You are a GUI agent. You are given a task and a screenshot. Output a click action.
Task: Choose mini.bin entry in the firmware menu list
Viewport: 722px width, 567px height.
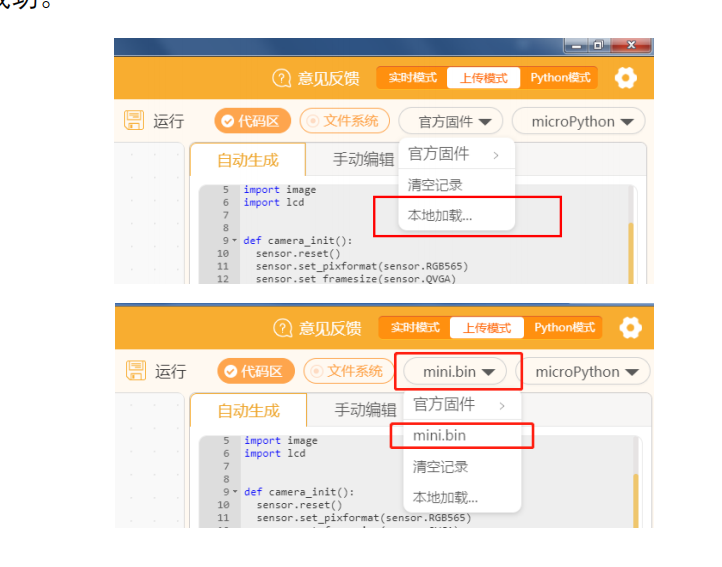(x=440, y=436)
